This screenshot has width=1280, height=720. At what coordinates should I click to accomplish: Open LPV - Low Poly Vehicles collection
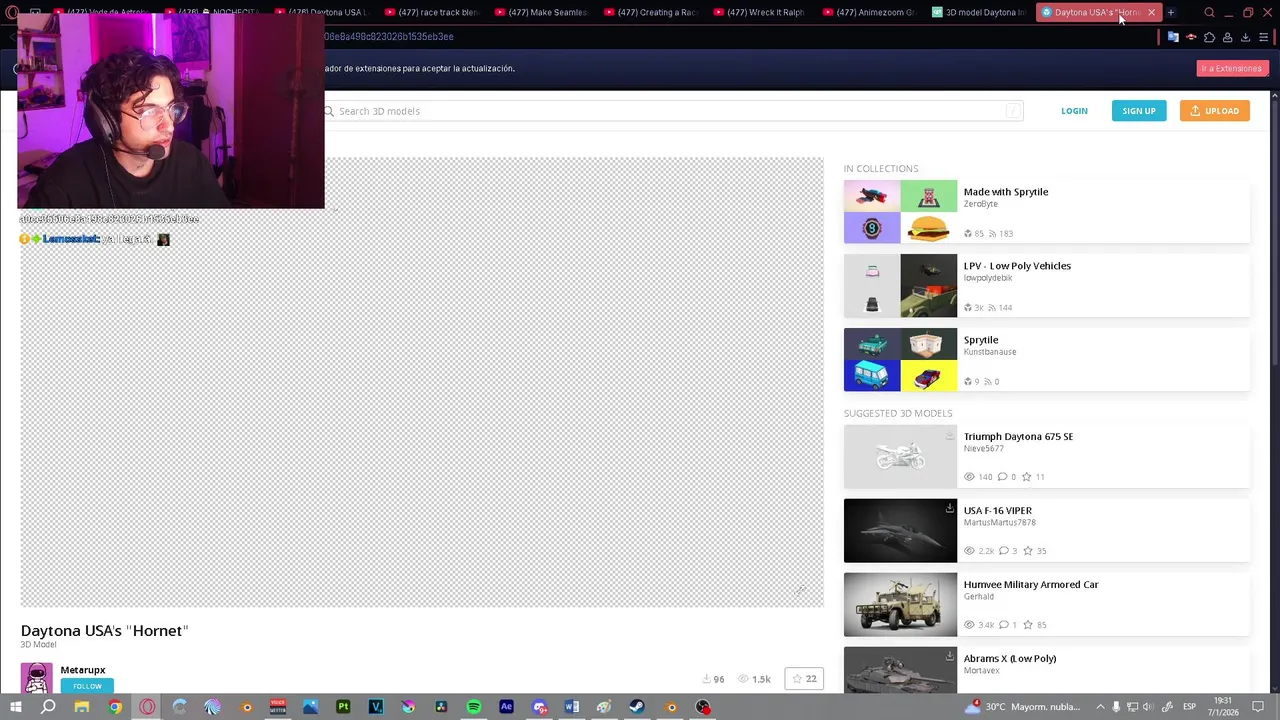1017,266
